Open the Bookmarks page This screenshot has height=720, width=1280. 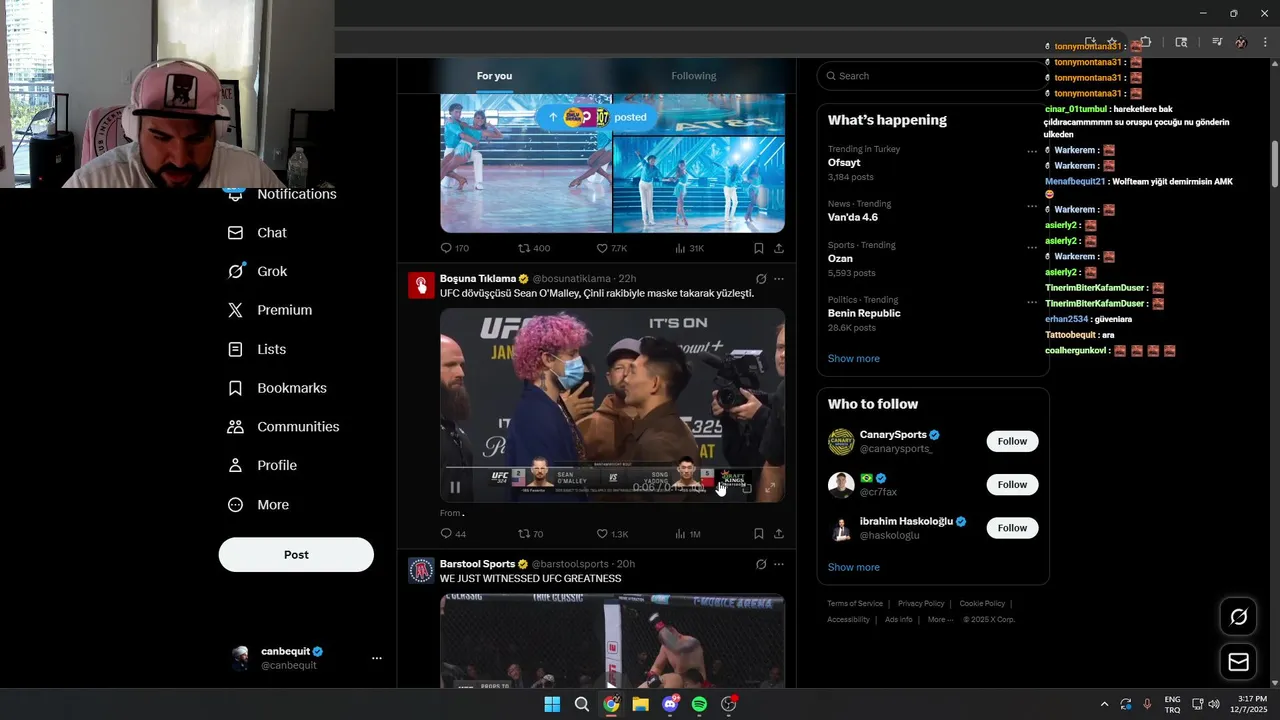click(x=278, y=388)
